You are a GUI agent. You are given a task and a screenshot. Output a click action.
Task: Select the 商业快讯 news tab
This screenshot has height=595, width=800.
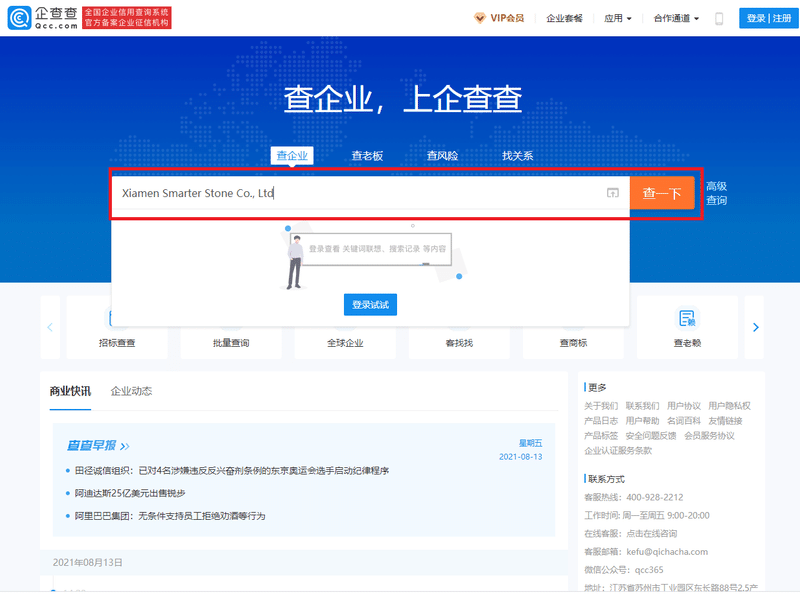point(70,391)
